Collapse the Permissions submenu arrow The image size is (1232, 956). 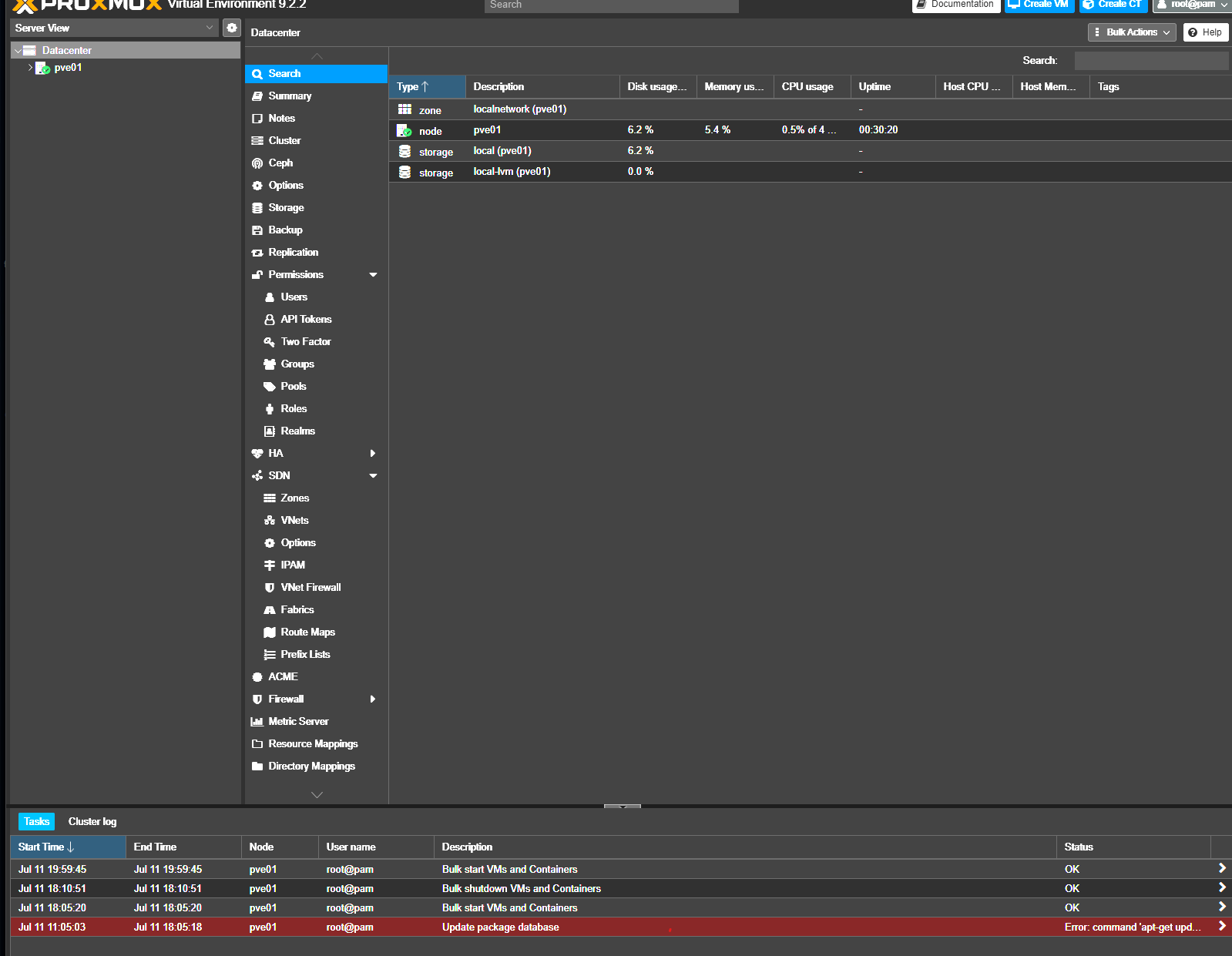(x=373, y=274)
